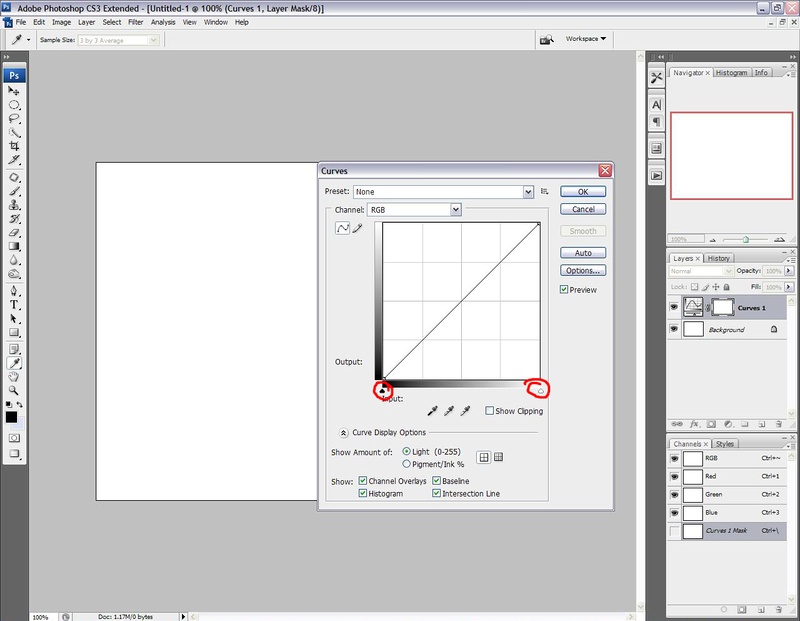The image size is (800, 621).
Task: Open the layer blend mode dropdown
Action: click(x=701, y=271)
